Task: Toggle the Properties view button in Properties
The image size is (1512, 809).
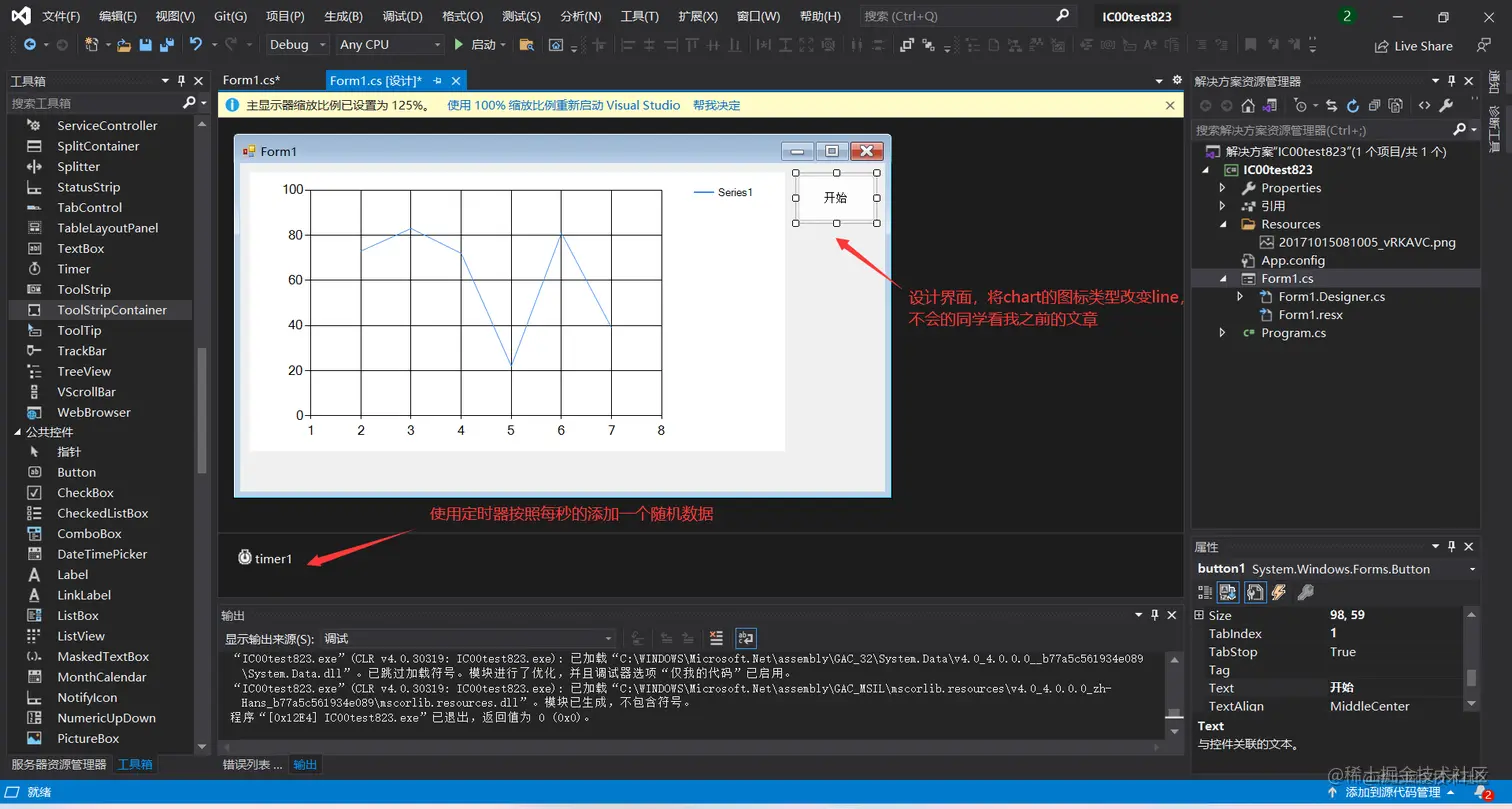Action: coord(1256,592)
